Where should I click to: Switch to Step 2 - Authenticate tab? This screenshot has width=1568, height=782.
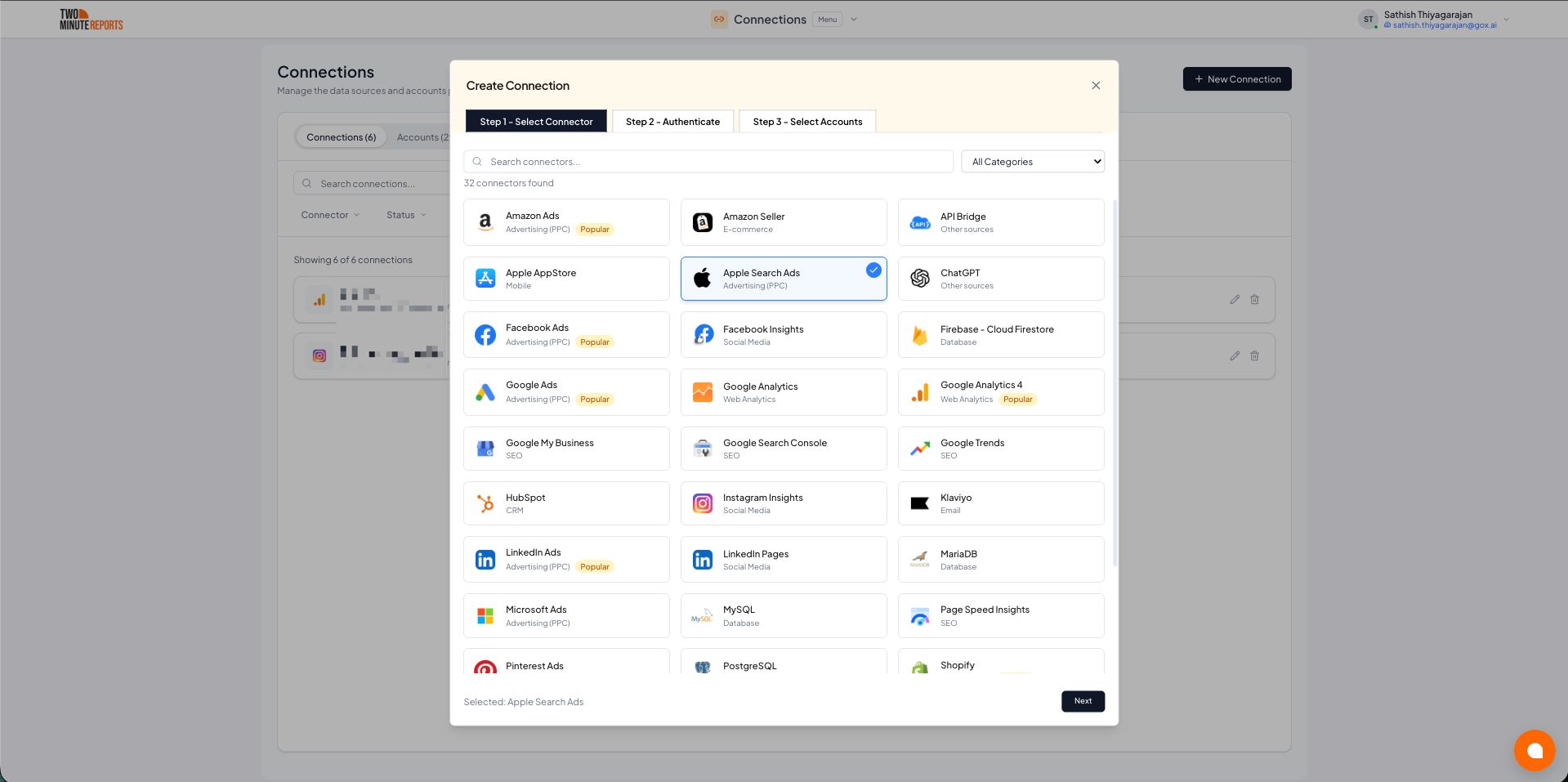[x=672, y=122]
